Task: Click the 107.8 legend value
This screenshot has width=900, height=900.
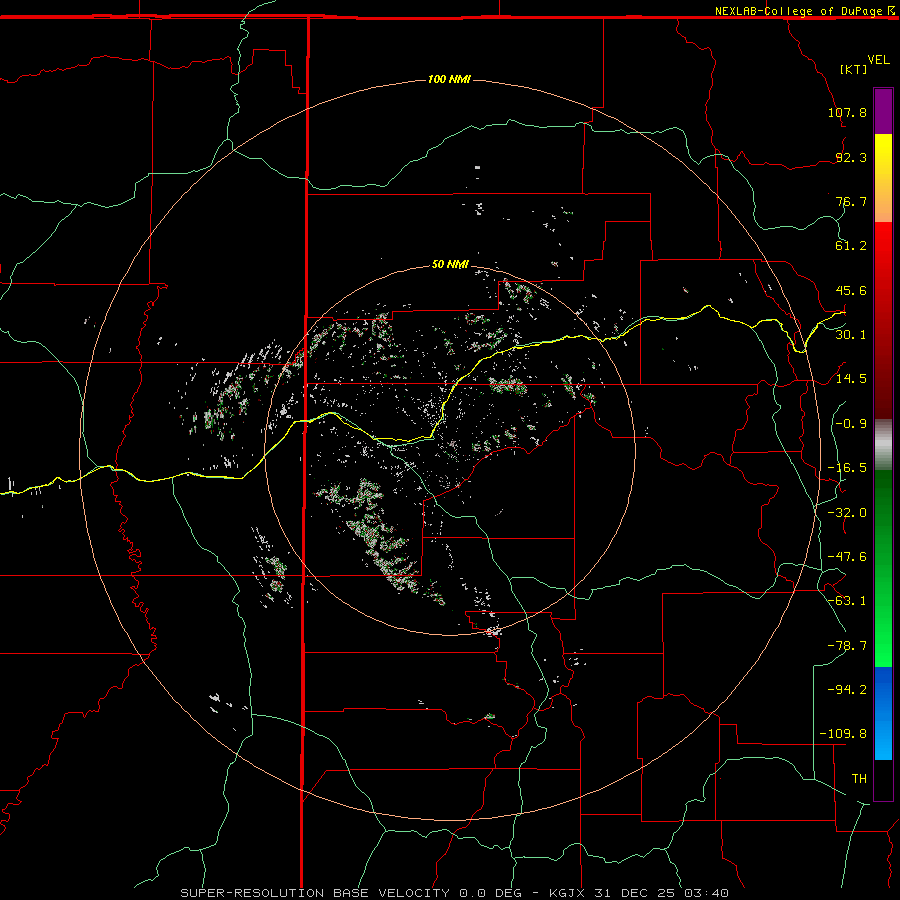Action: click(847, 112)
